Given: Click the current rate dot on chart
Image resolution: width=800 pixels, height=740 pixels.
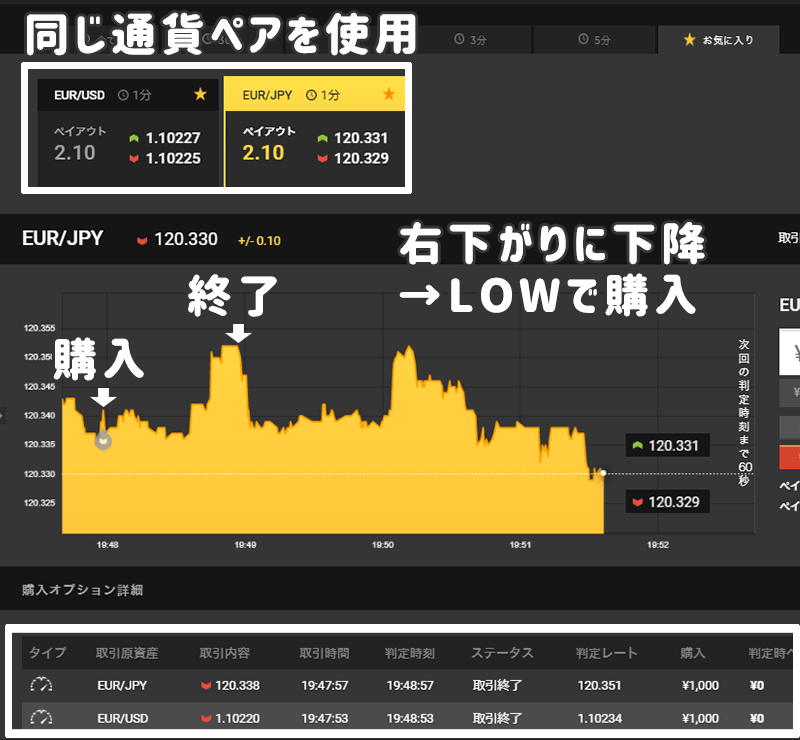Looking at the screenshot, I should point(604,473).
